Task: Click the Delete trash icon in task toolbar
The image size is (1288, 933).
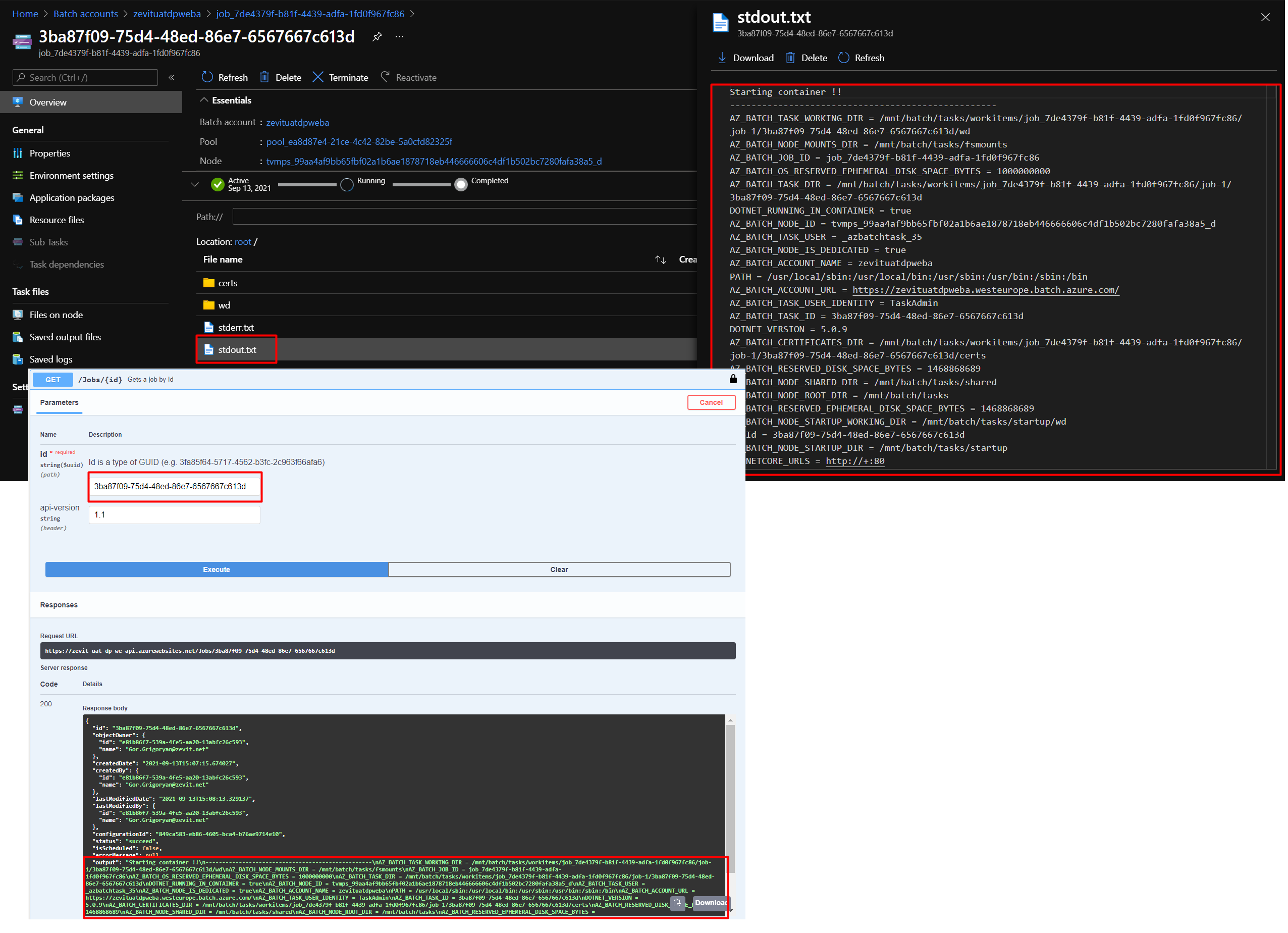Action: [x=264, y=77]
